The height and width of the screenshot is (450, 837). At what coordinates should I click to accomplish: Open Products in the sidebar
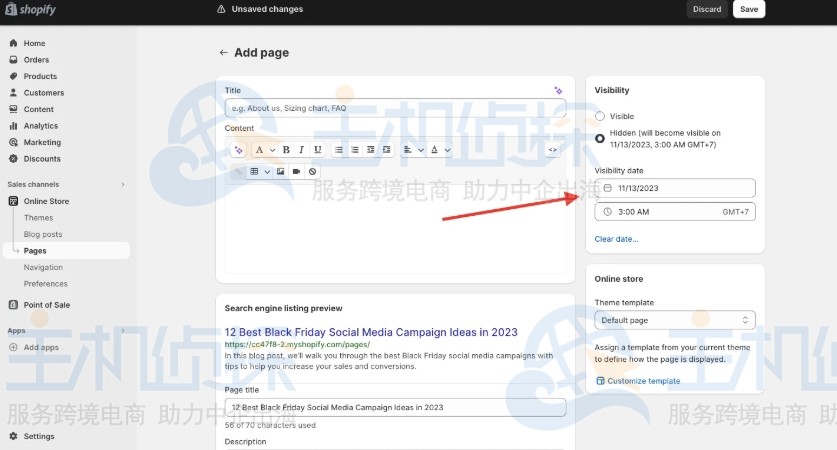(x=40, y=76)
